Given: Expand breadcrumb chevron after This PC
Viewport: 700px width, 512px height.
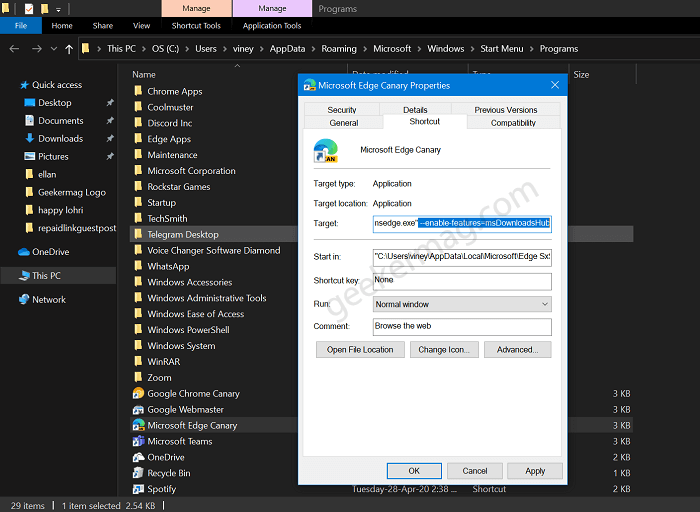Looking at the screenshot, I should tap(144, 49).
